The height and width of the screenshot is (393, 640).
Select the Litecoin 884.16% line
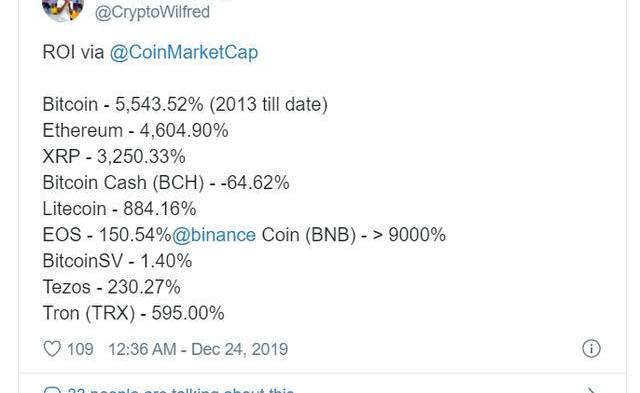(x=119, y=209)
